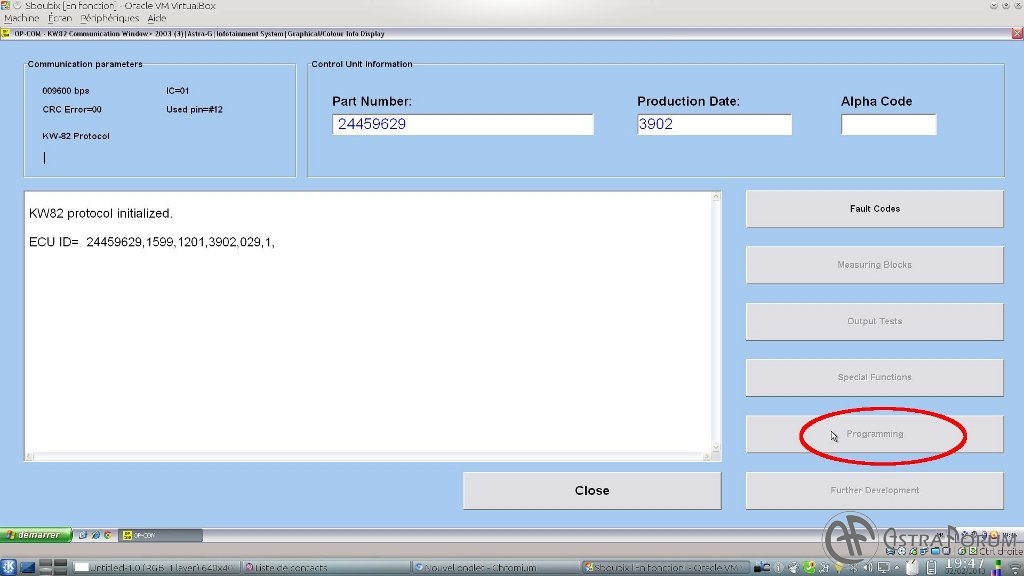Image resolution: width=1024 pixels, height=576 pixels.
Task: Click the Chrome quick launch icon
Action: [x=108, y=535]
